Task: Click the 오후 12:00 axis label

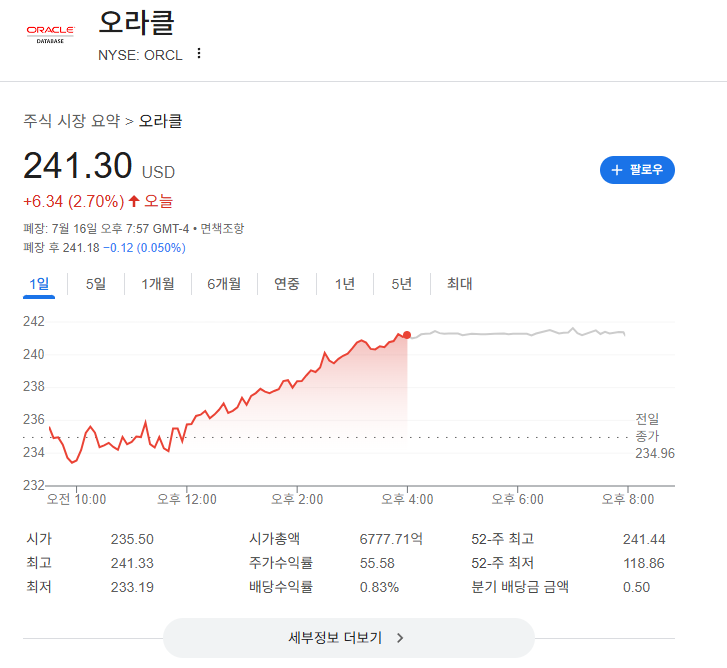Action: point(187,499)
